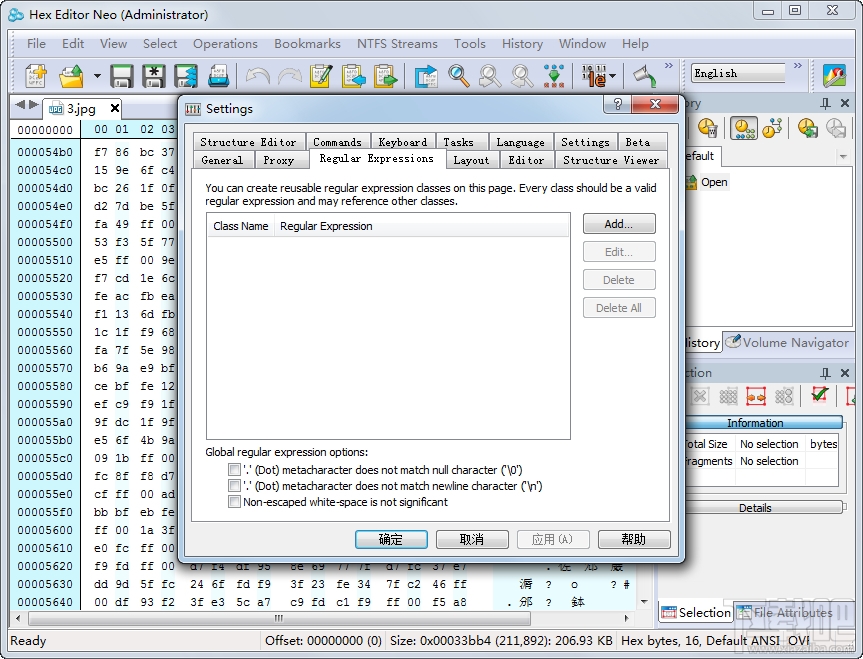The image size is (863, 659).
Task: Click the Find magnifier icon
Action: coord(458,76)
